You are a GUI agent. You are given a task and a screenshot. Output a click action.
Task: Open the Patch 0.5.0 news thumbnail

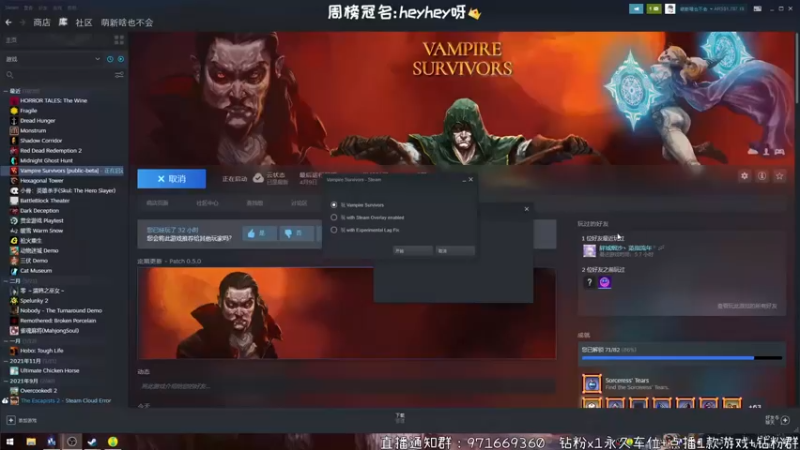346,313
